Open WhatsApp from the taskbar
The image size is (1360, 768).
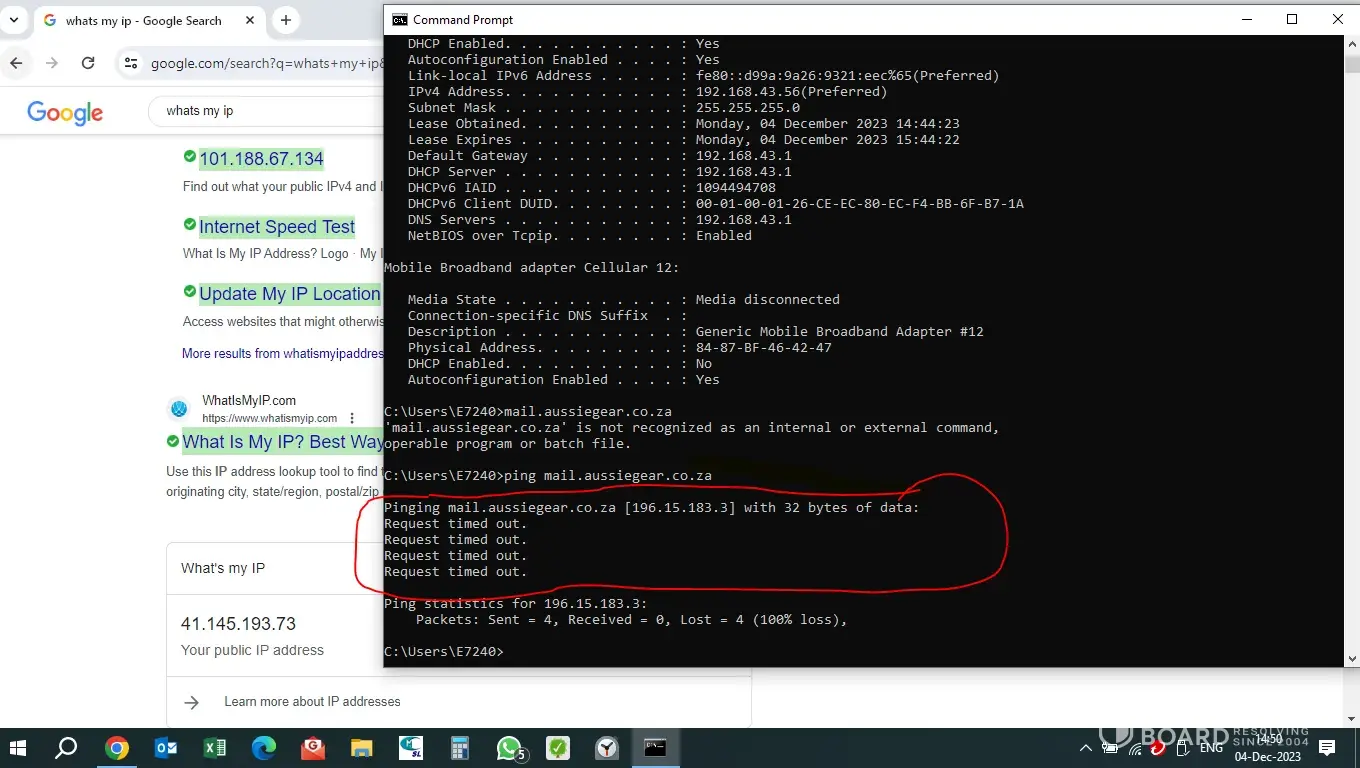509,747
